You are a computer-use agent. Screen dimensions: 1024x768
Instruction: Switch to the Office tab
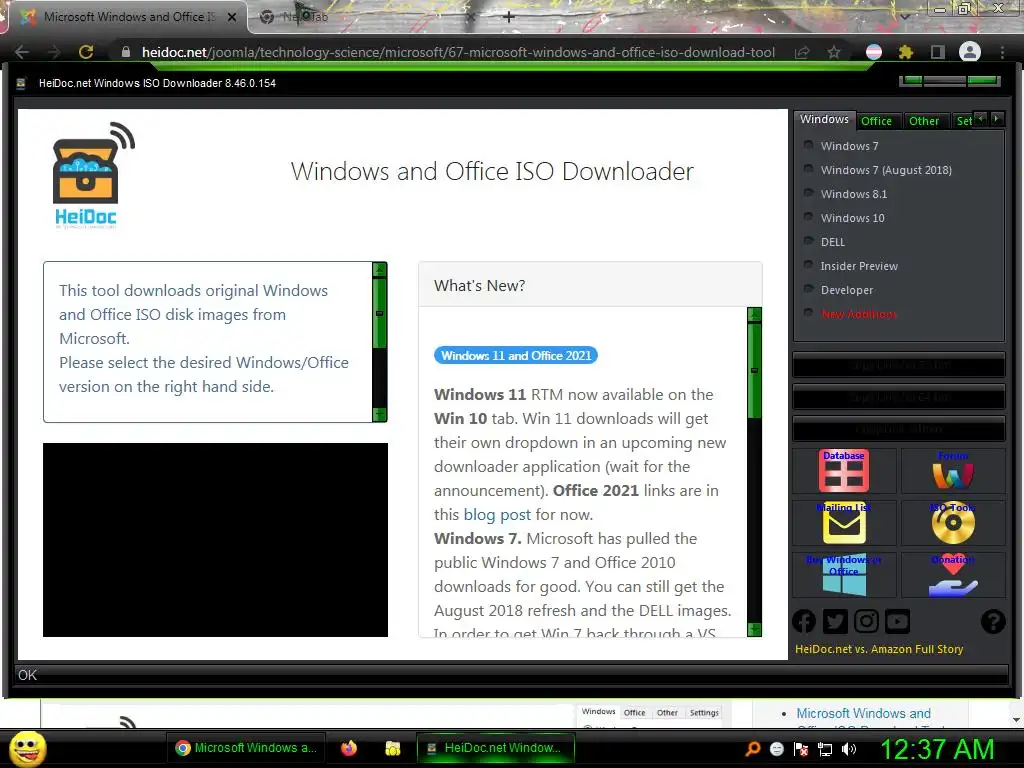click(876, 121)
